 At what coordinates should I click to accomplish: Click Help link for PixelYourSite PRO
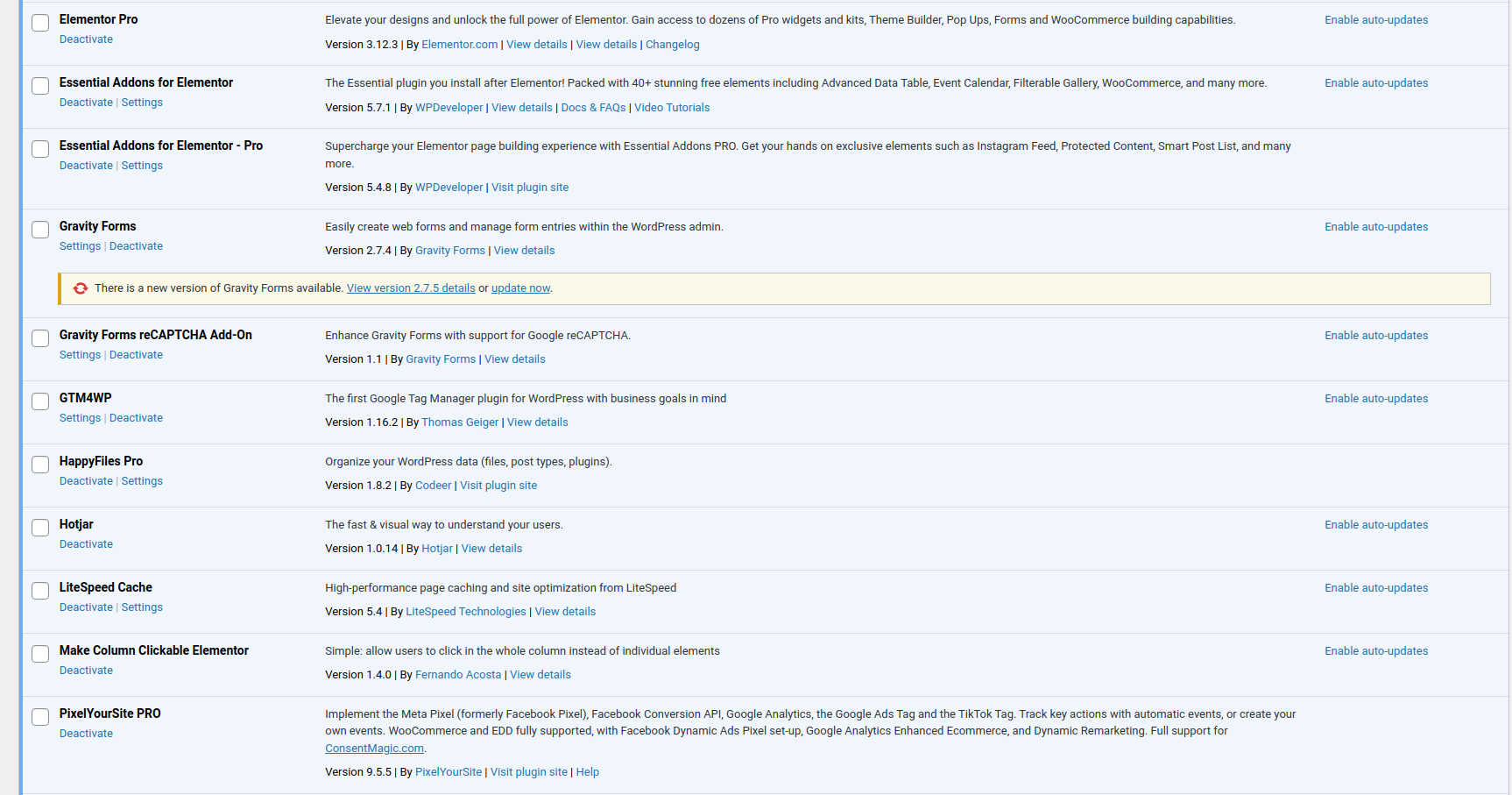587,772
